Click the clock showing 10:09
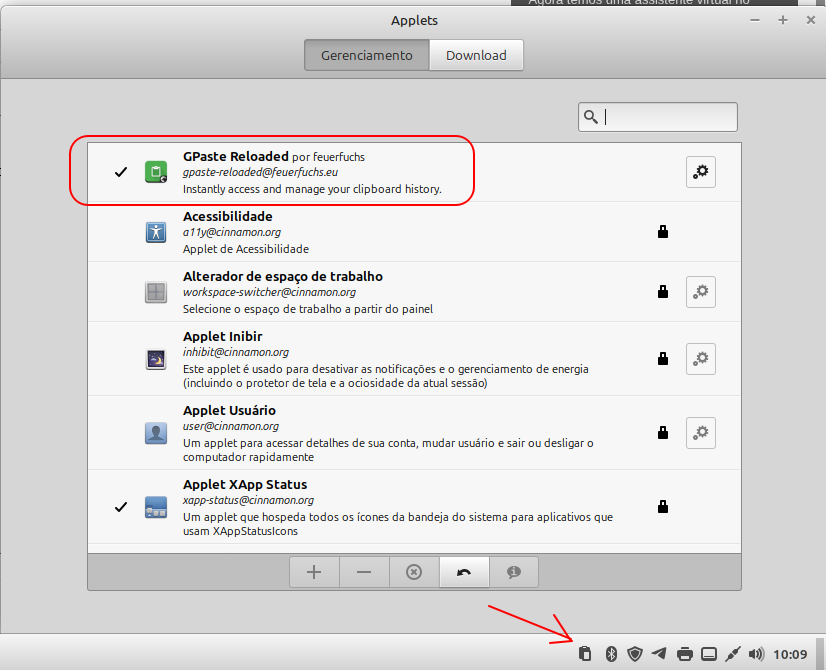 click(790, 654)
